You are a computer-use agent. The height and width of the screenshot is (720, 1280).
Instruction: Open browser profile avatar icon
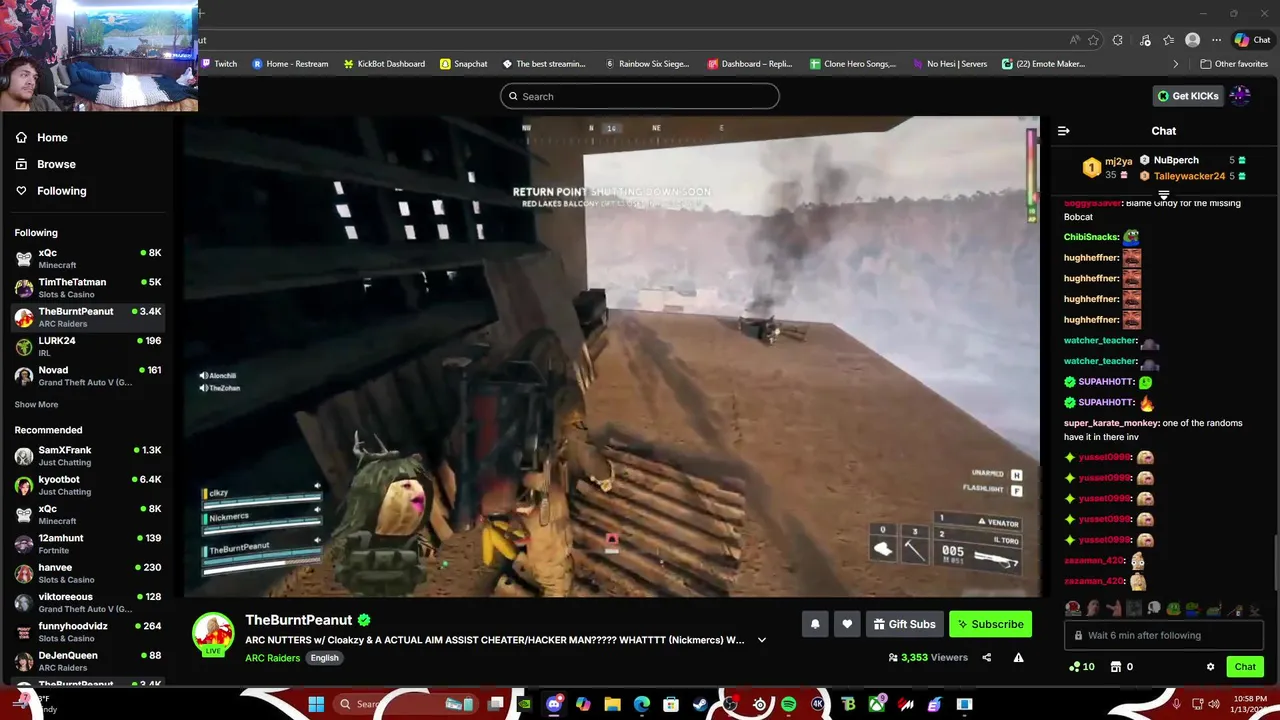[x=1192, y=40]
